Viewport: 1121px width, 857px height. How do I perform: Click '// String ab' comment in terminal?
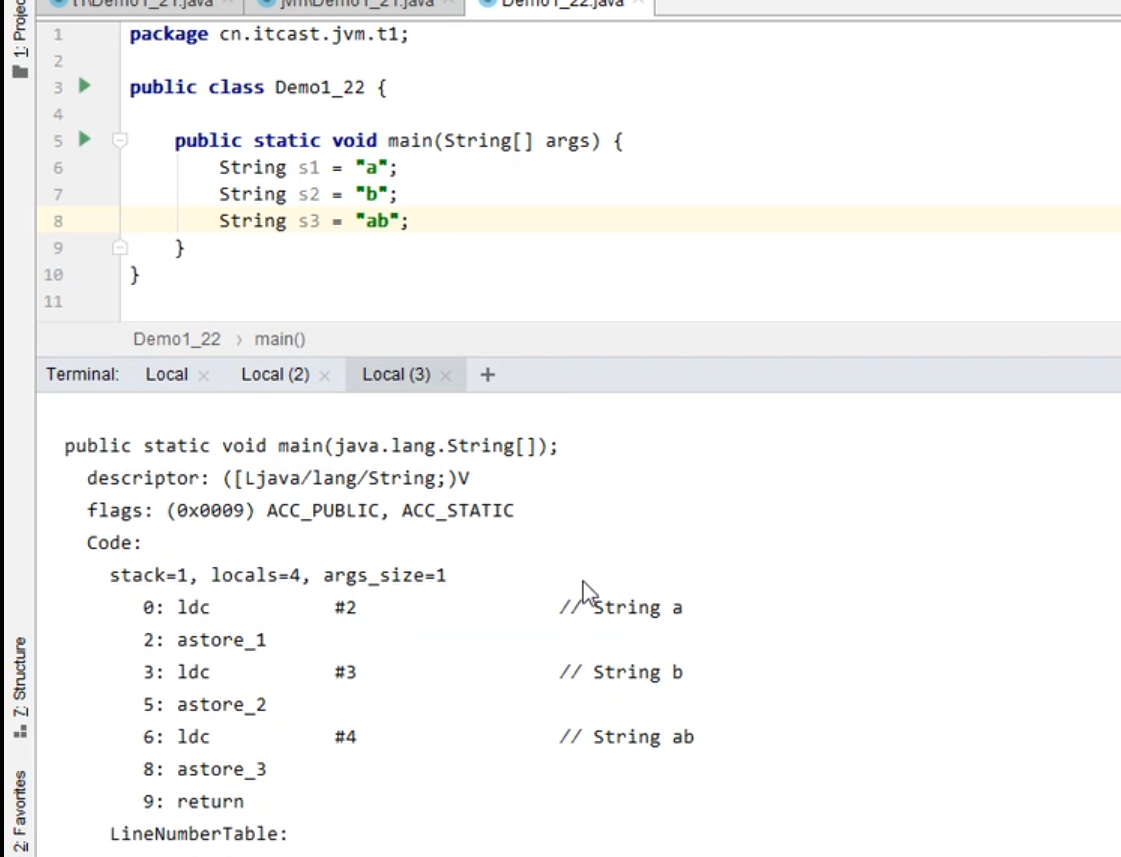click(x=626, y=737)
